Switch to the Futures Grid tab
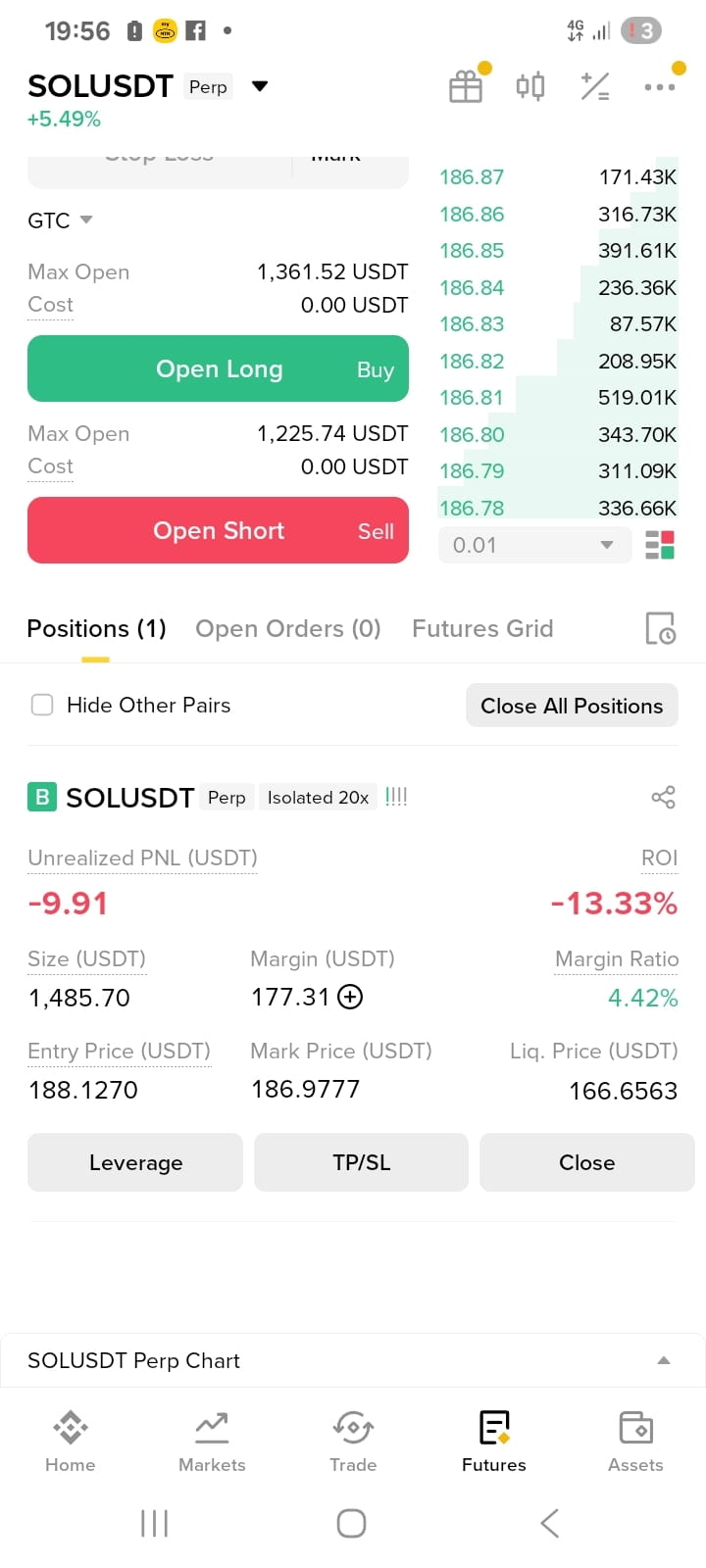706x1568 pixels. click(x=482, y=628)
